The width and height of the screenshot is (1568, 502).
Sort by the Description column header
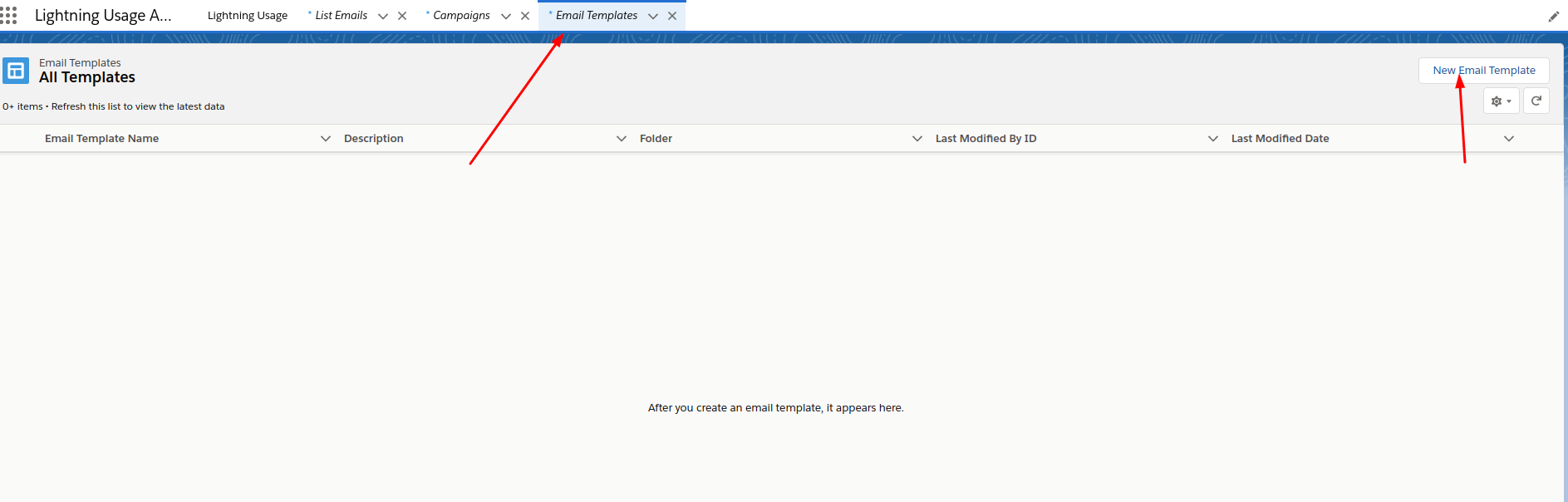(x=374, y=139)
